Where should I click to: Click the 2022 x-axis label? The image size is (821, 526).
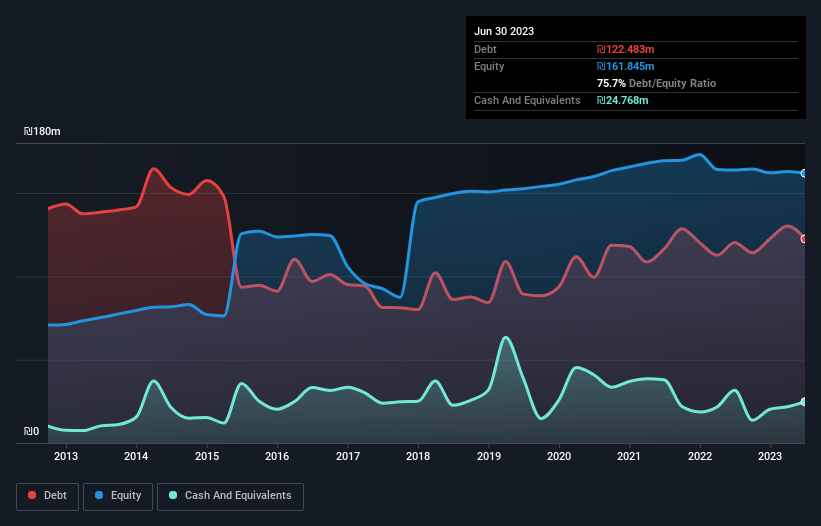(x=700, y=456)
